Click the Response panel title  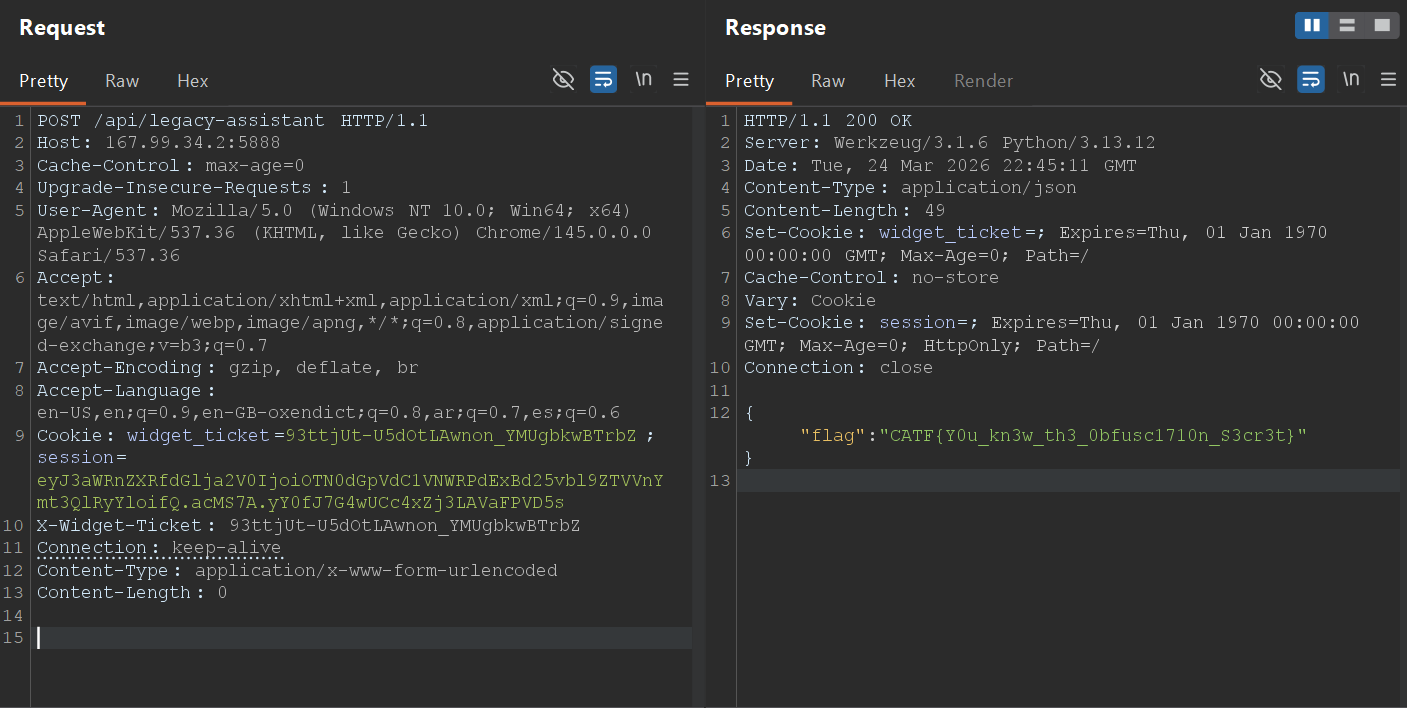point(775,28)
